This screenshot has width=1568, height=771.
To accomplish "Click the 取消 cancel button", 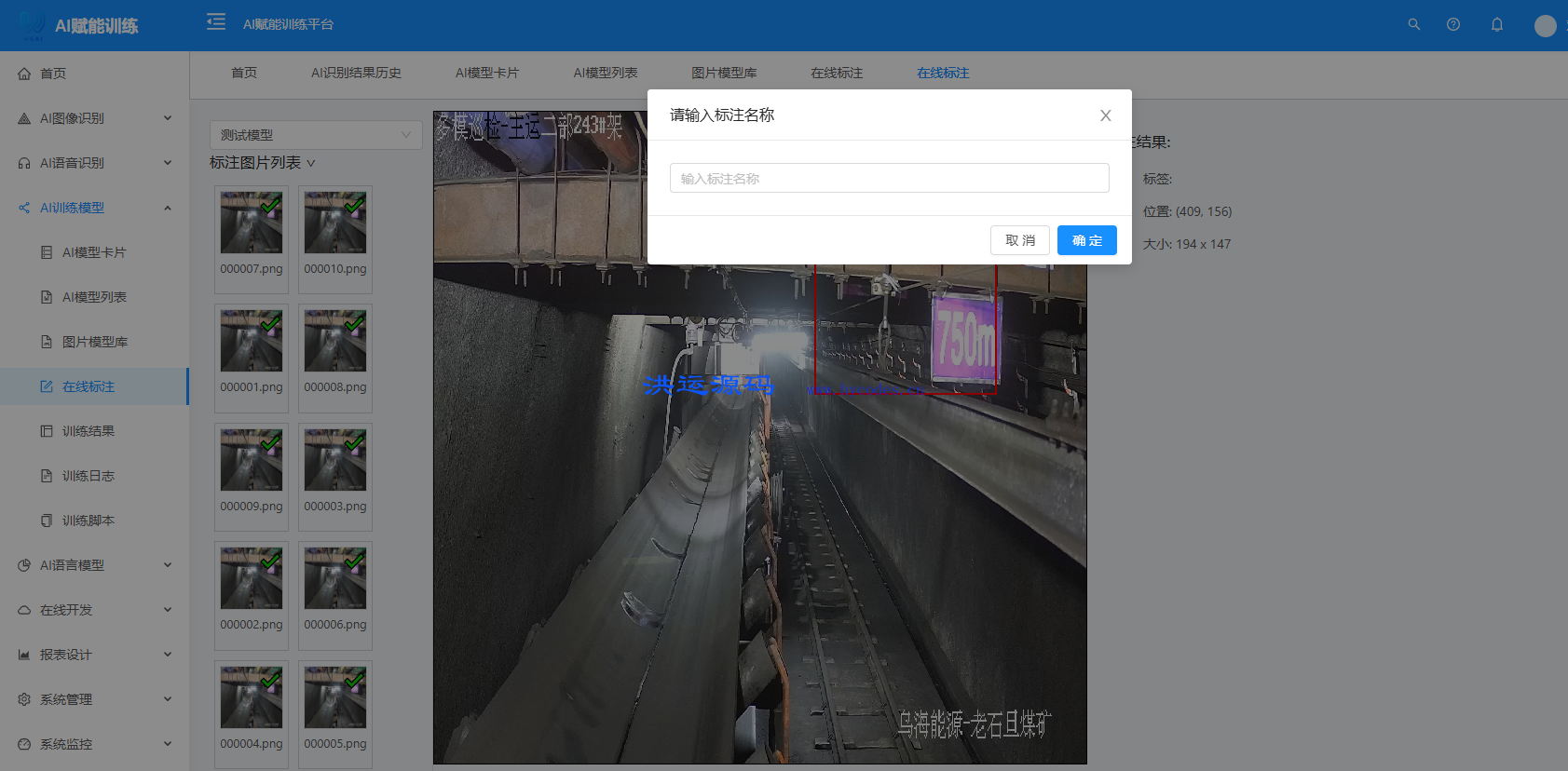I will [1019, 240].
